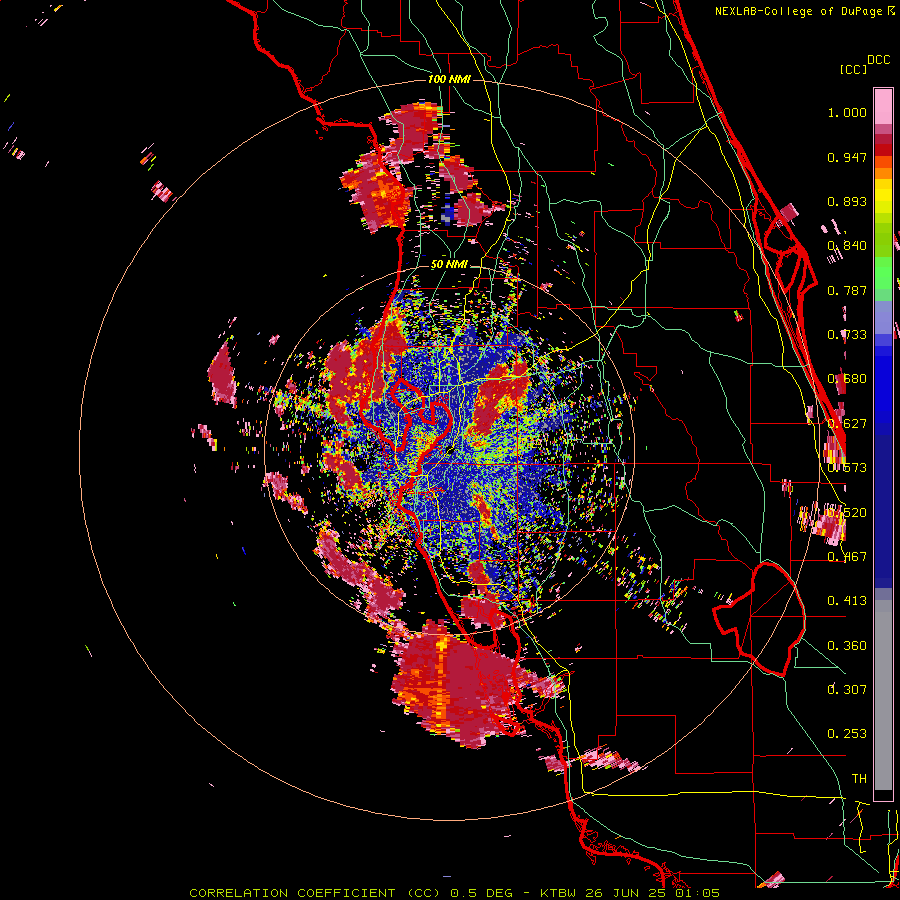The image size is (900, 900).
Task: Click the DCC product label
Action: 879,60
